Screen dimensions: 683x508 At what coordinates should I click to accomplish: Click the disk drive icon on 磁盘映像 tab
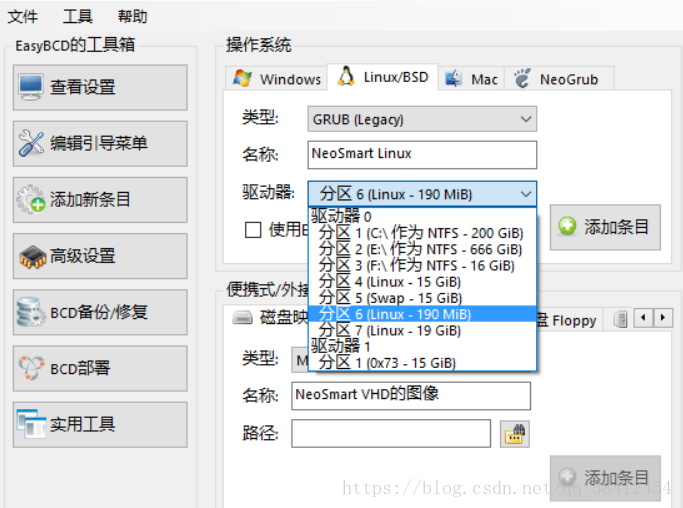pos(242,318)
